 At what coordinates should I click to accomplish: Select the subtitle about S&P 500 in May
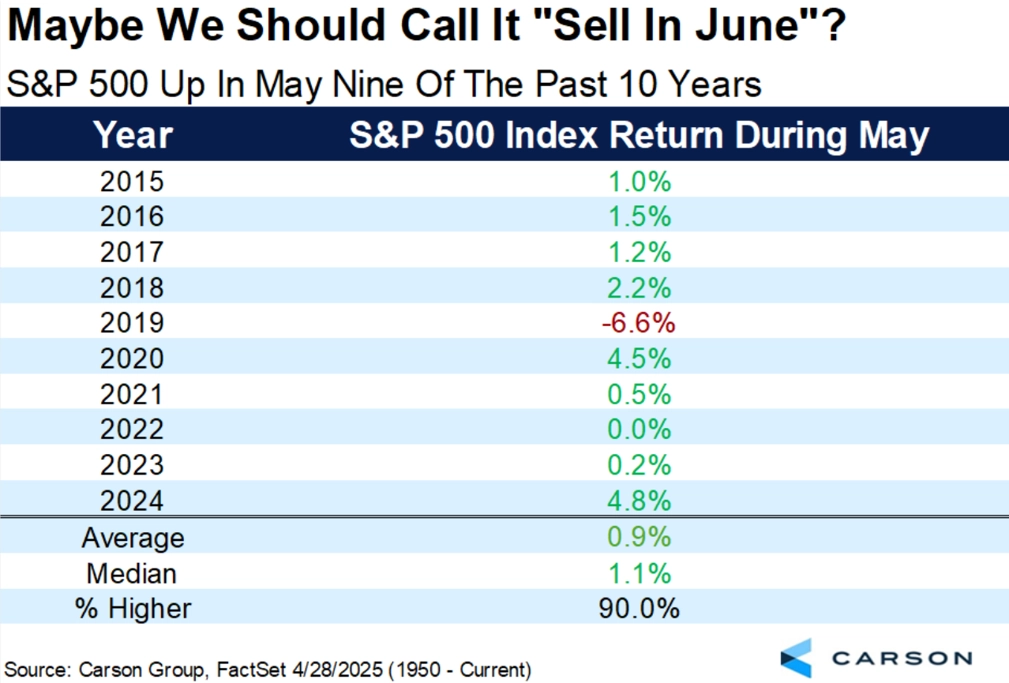point(384,84)
